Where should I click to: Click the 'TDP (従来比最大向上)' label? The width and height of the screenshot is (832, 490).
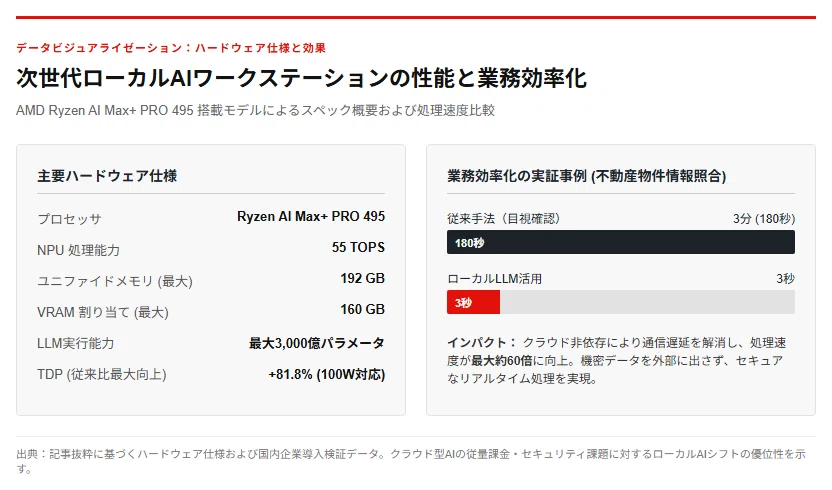[102, 375]
